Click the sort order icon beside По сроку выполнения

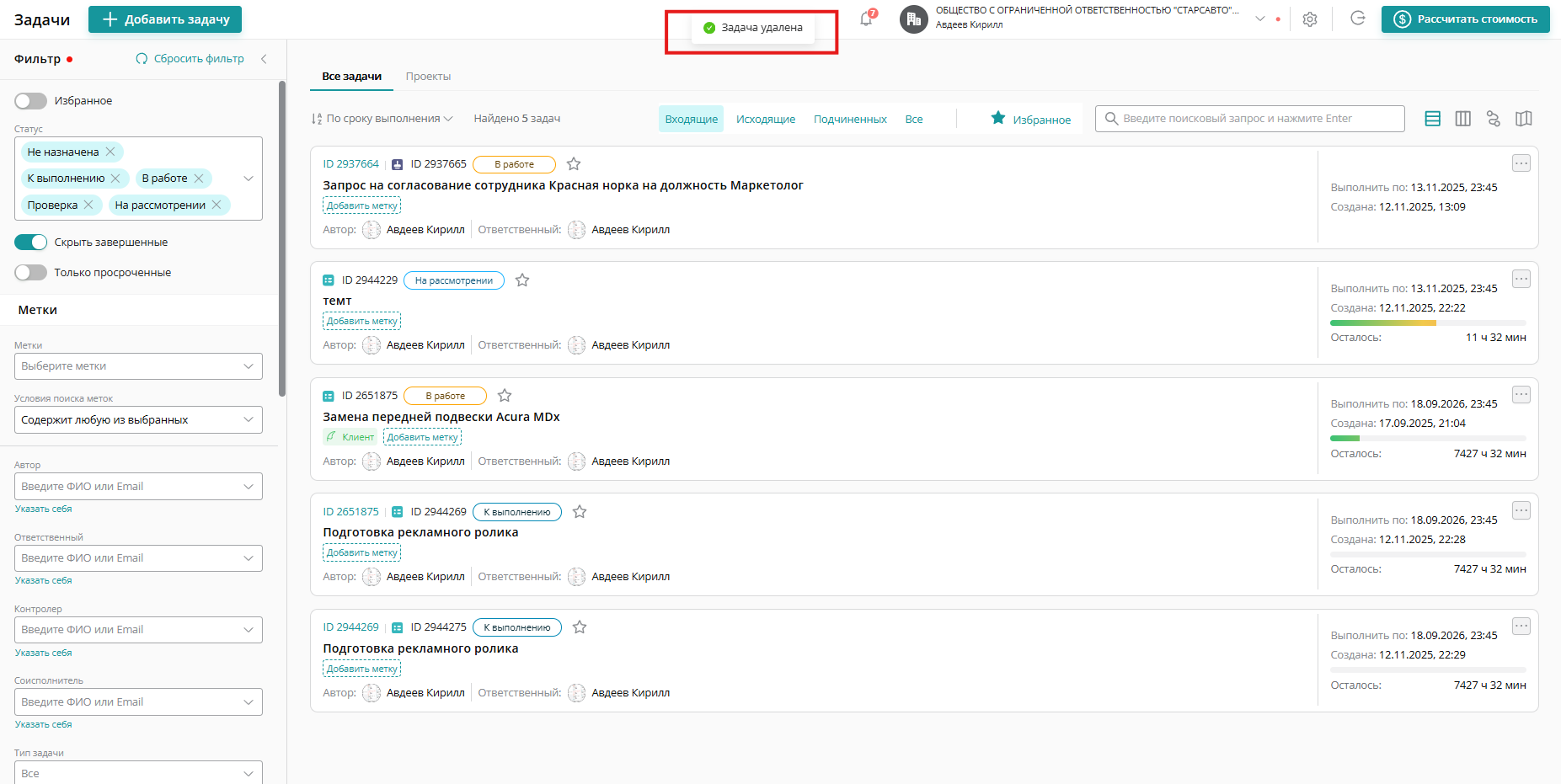(317, 119)
